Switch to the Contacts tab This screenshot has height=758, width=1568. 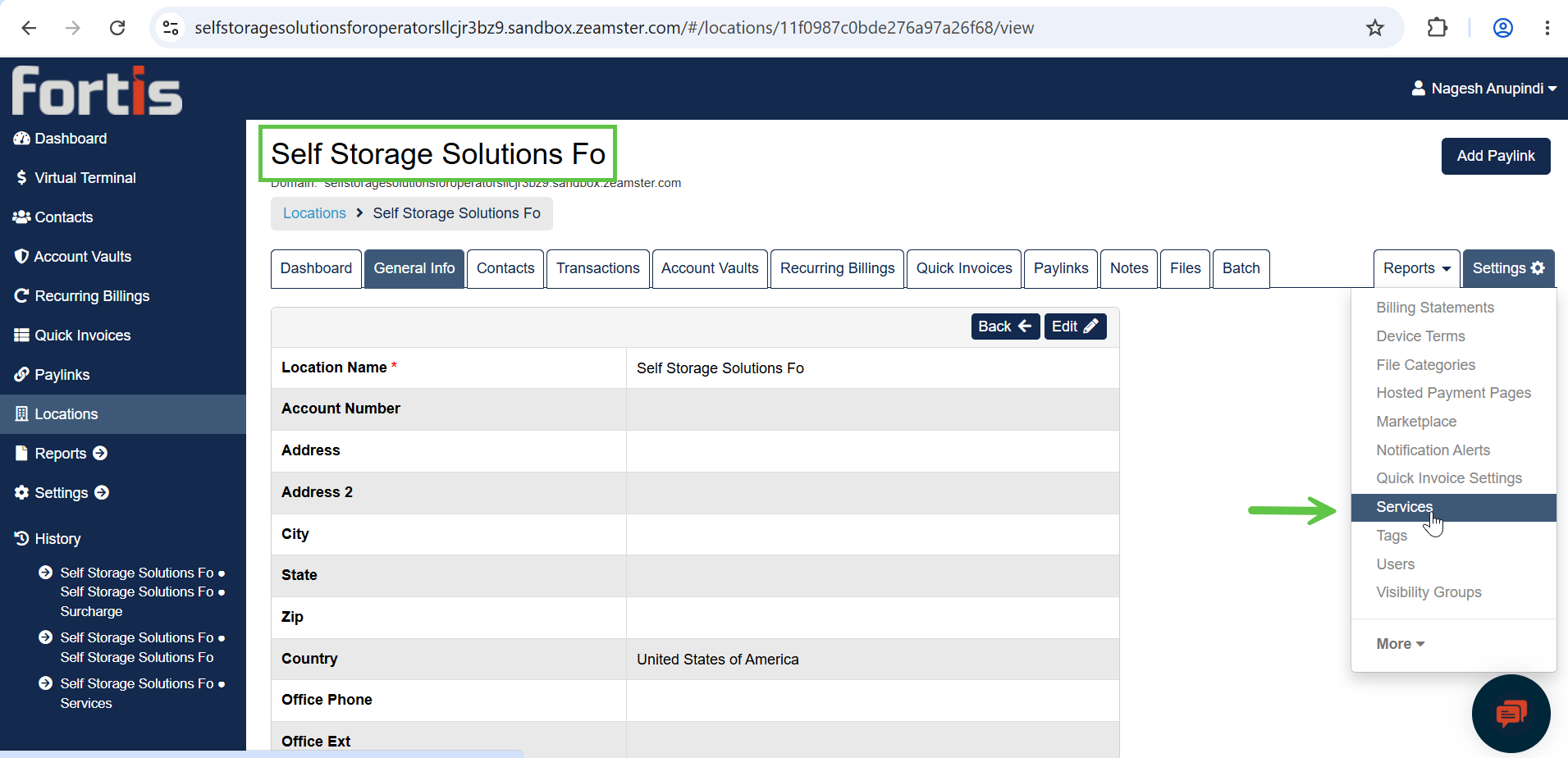click(x=505, y=268)
